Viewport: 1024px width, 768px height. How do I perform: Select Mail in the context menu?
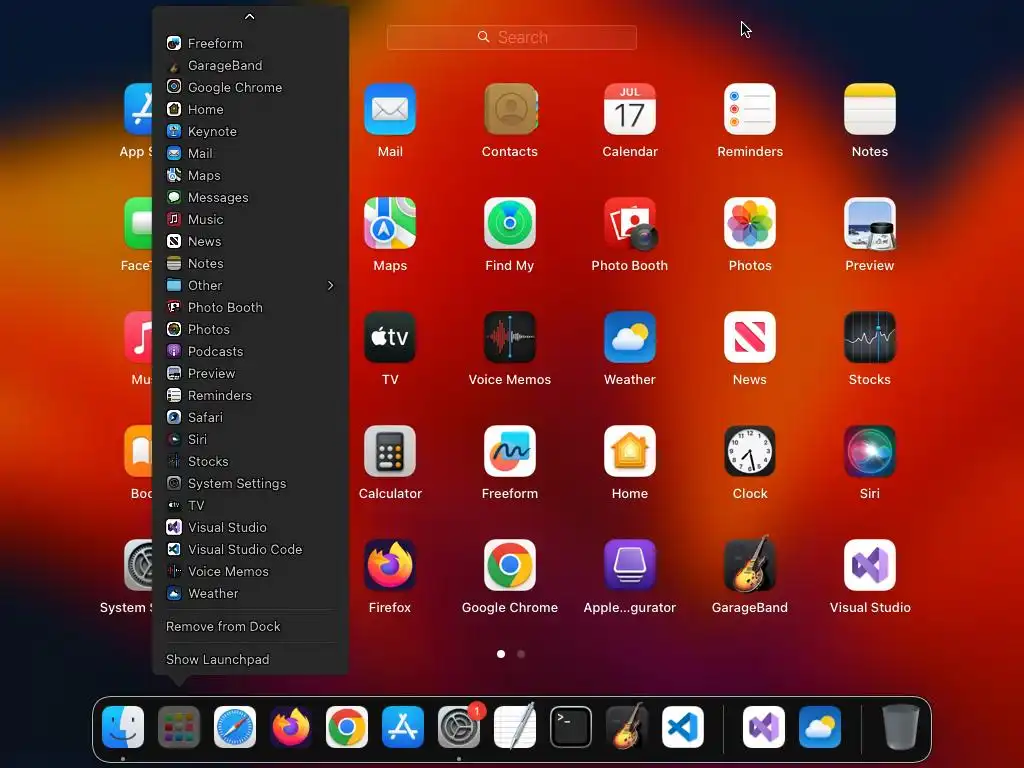click(250, 153)
